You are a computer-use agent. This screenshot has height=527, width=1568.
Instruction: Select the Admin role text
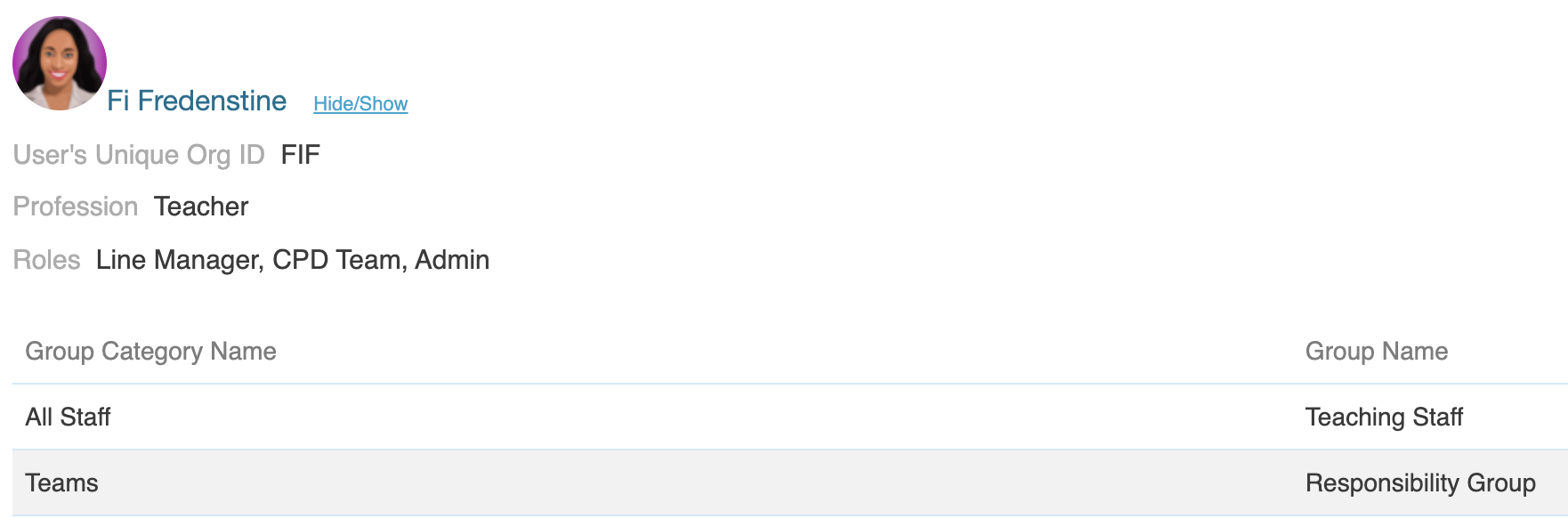[452, 260]
